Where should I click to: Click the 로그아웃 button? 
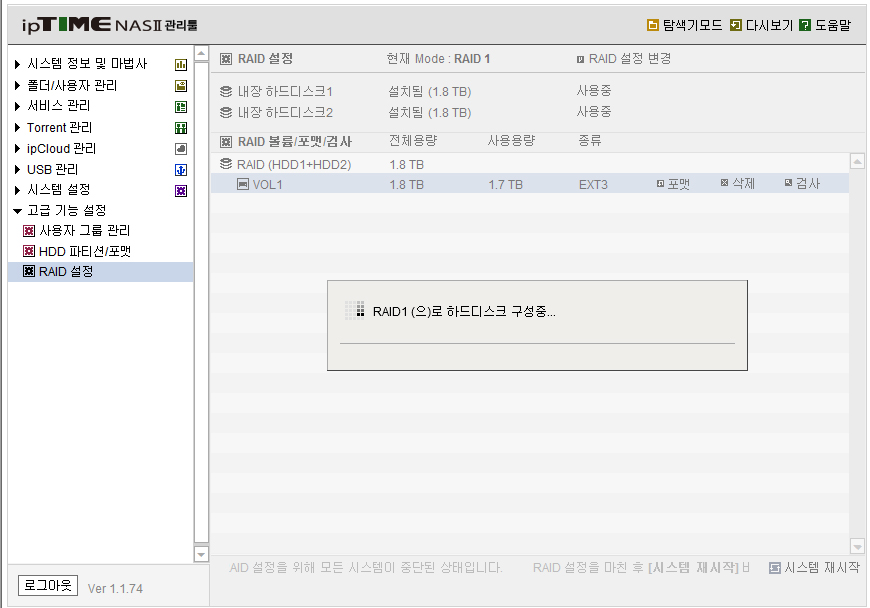(48, 585)
